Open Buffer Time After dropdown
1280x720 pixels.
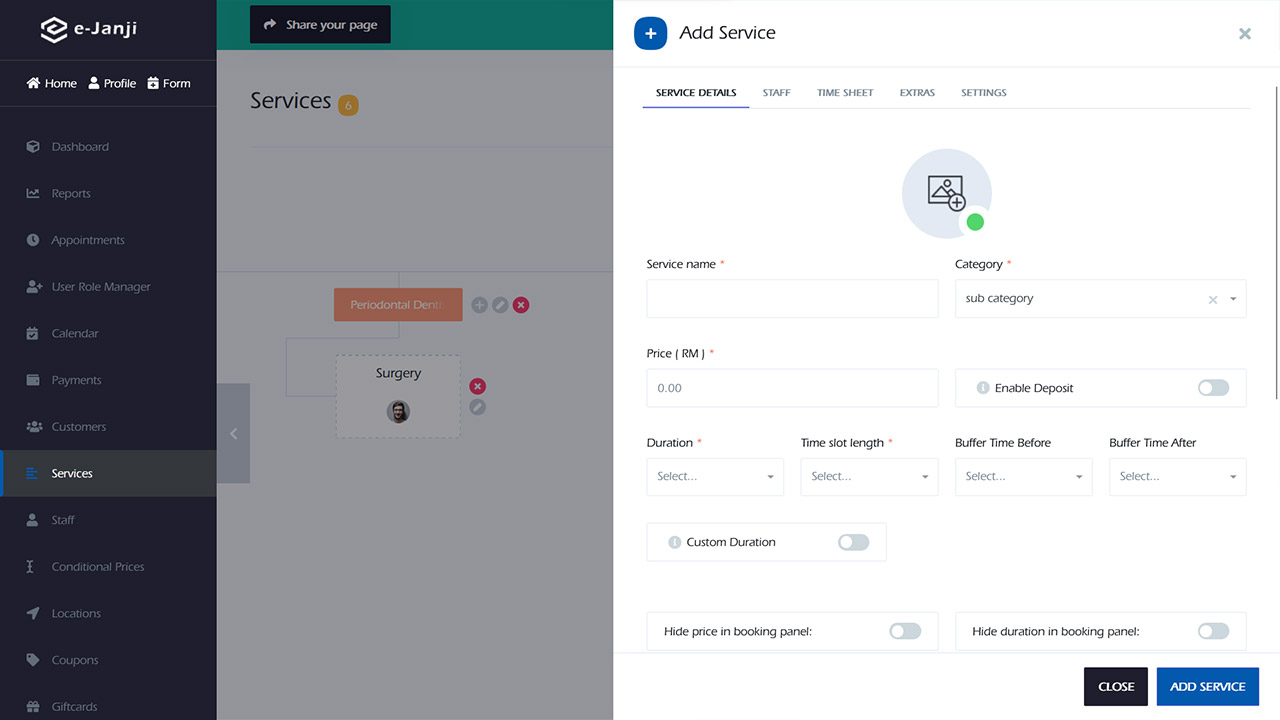[1177, 477]
